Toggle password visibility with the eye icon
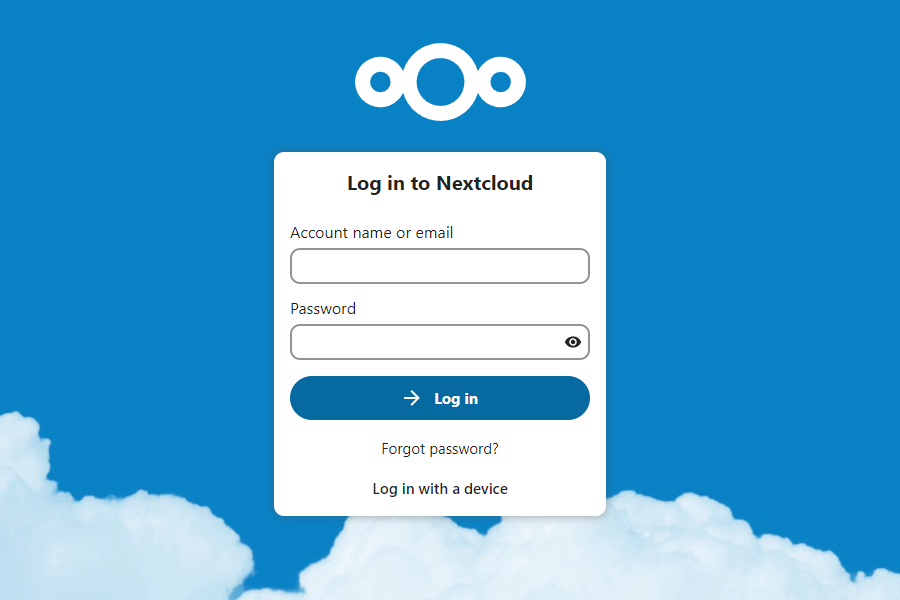This screenshot has width=900, height=600. point(573,342)
